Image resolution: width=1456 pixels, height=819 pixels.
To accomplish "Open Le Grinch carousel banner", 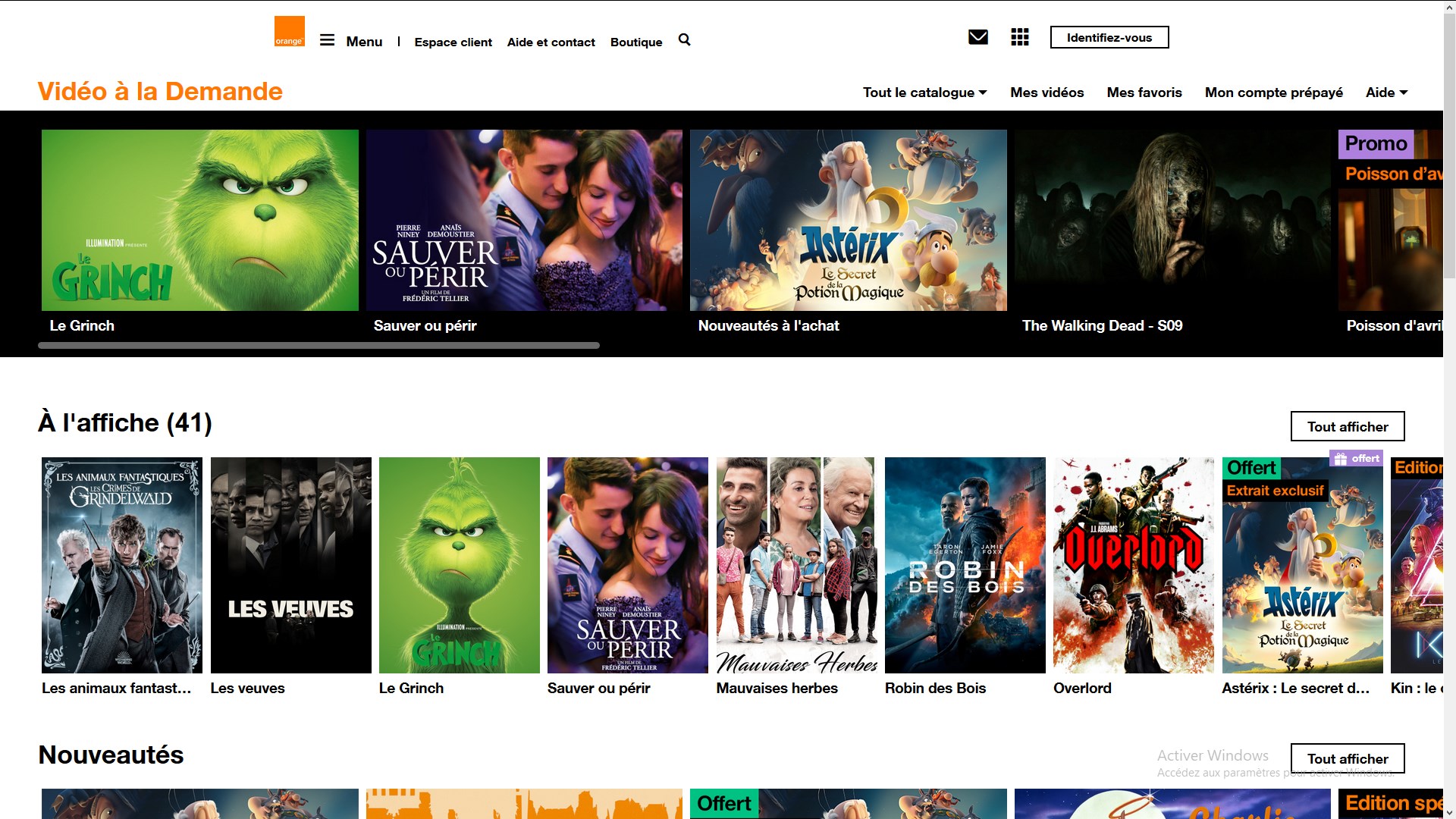I will point(200,220).
